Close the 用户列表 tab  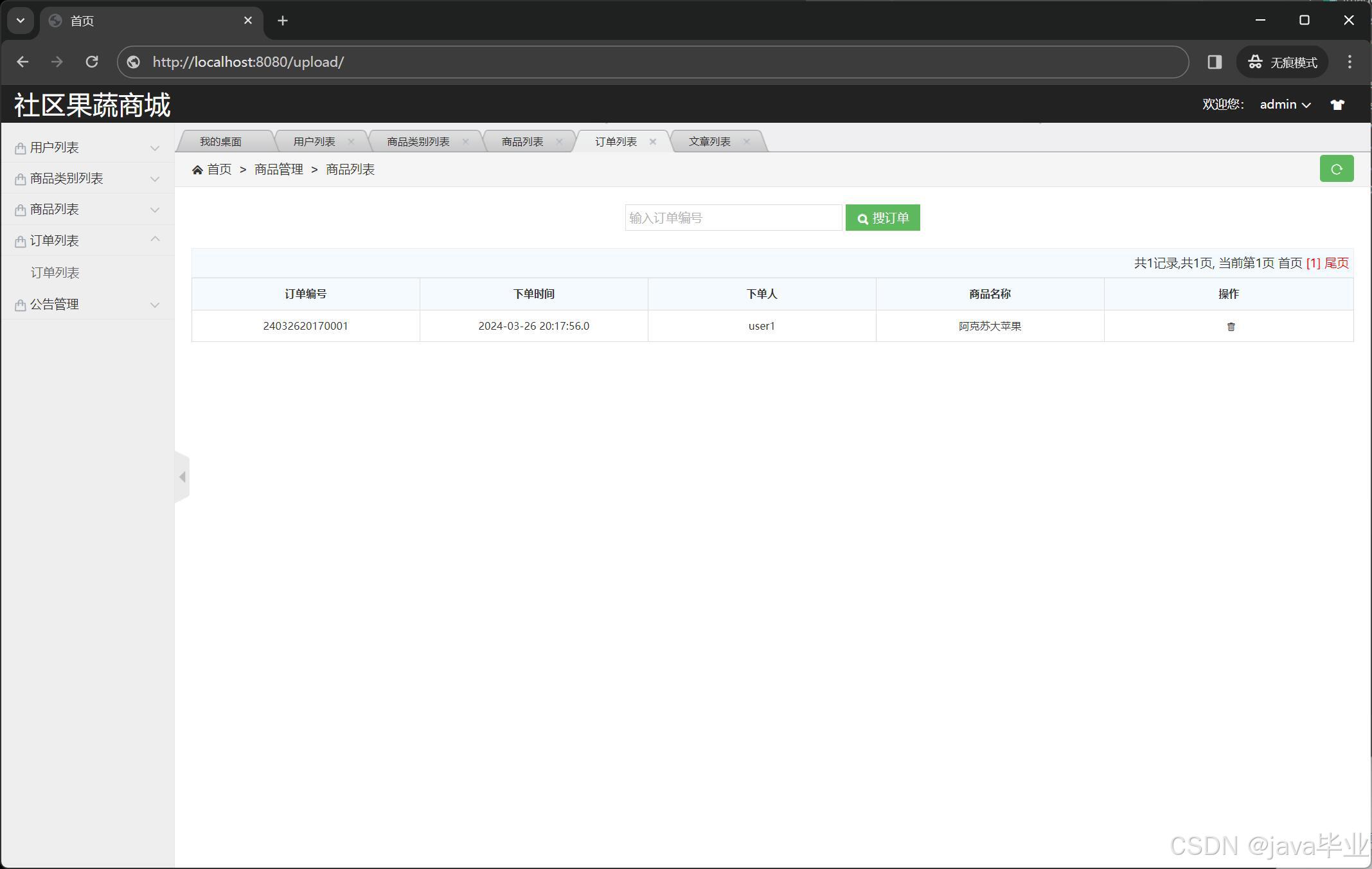click(x=351, y=141)
